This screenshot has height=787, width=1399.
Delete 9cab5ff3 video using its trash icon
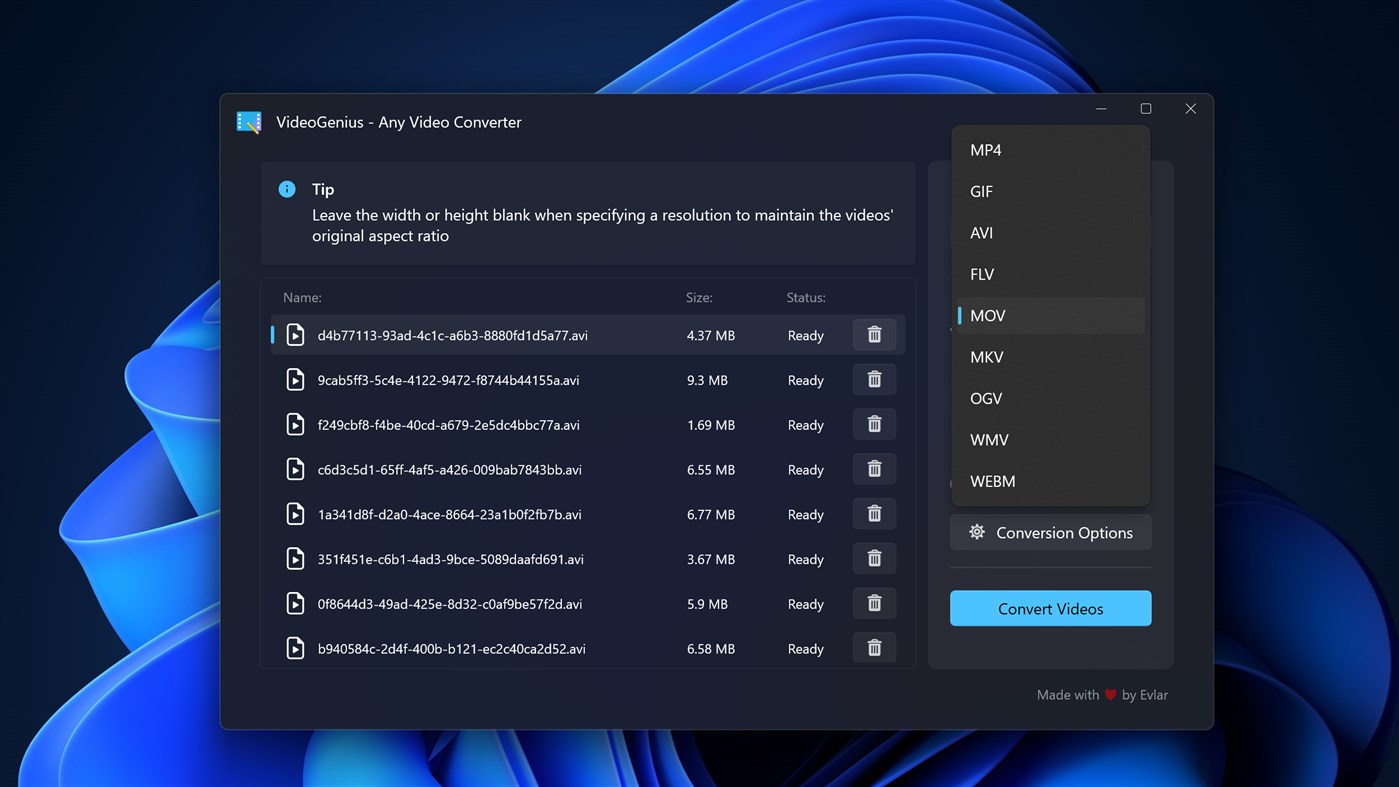[873, 379]
